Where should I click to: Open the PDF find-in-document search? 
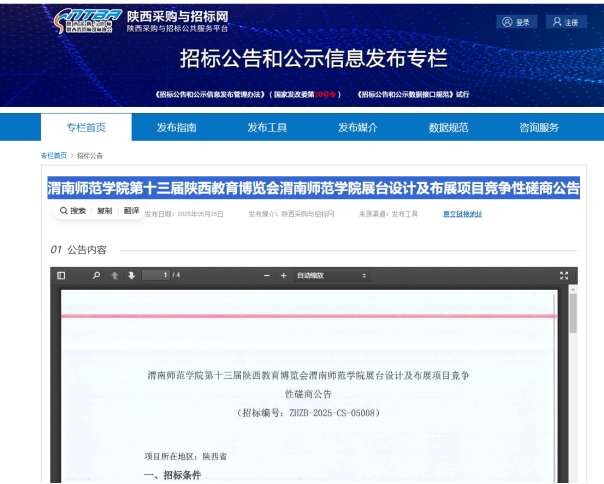pyautogui.click(x=97, y=275)
